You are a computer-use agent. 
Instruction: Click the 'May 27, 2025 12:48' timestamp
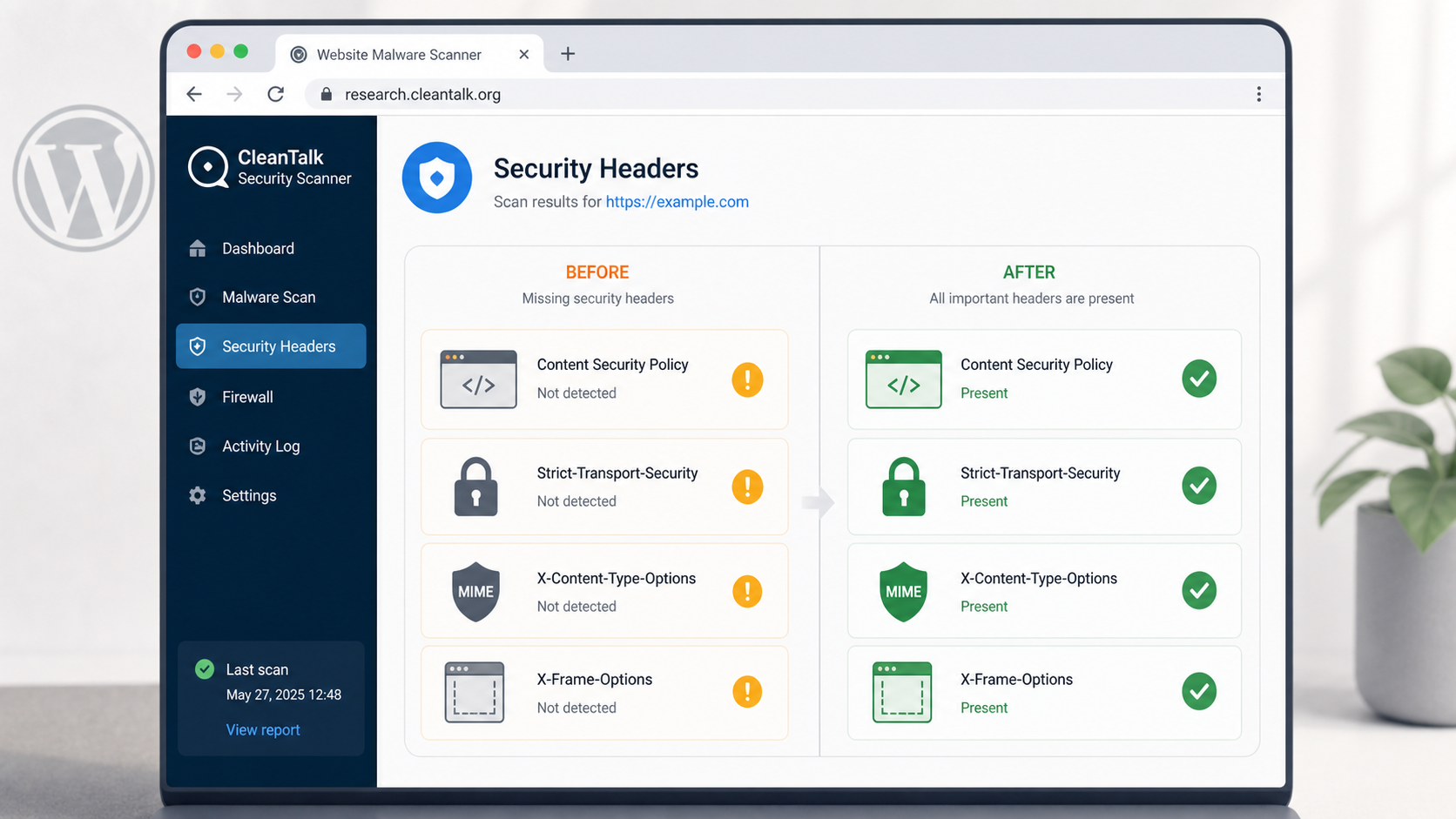coord(284,695)
